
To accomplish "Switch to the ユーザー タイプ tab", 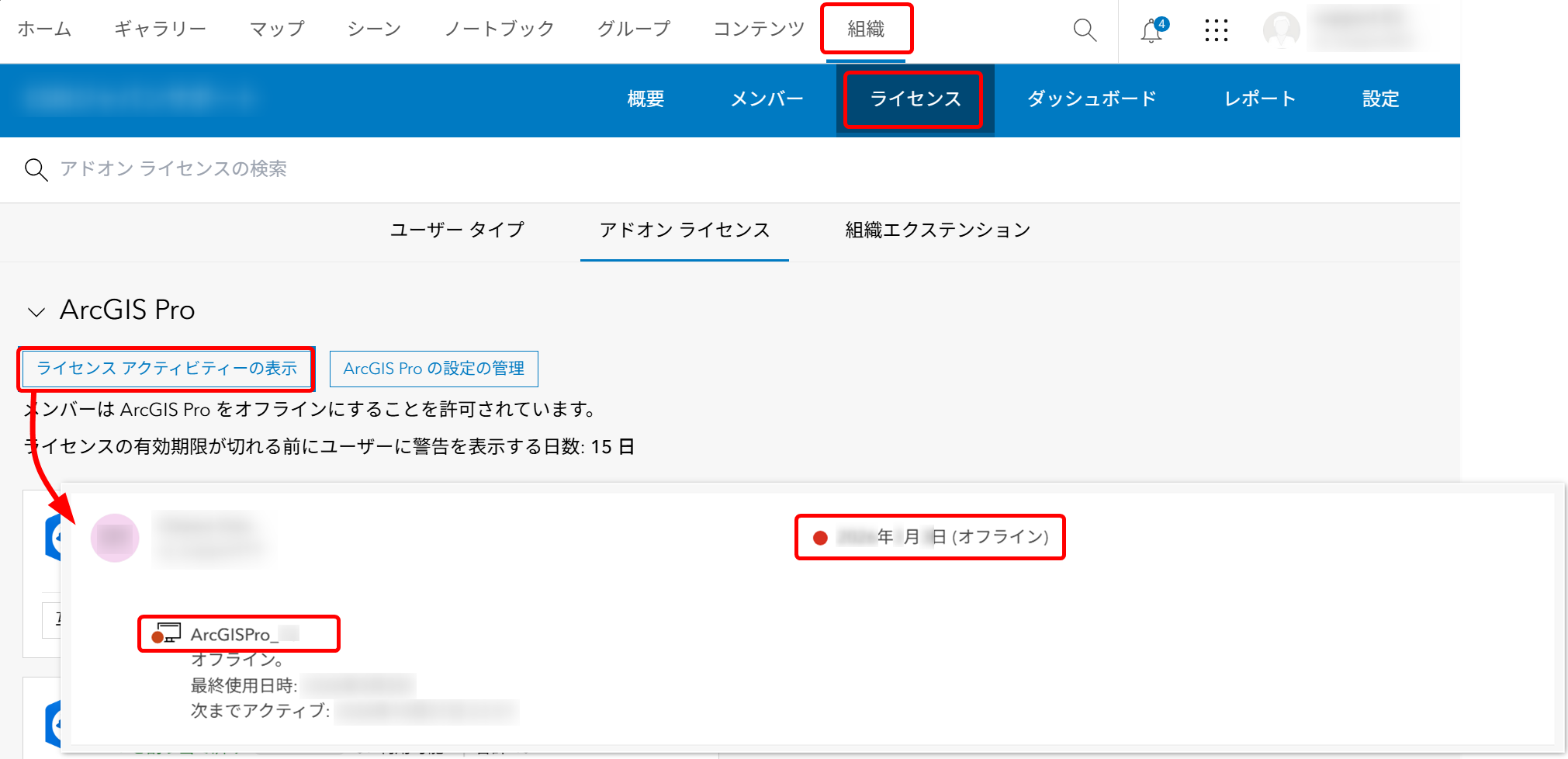I will coord(457,230).
